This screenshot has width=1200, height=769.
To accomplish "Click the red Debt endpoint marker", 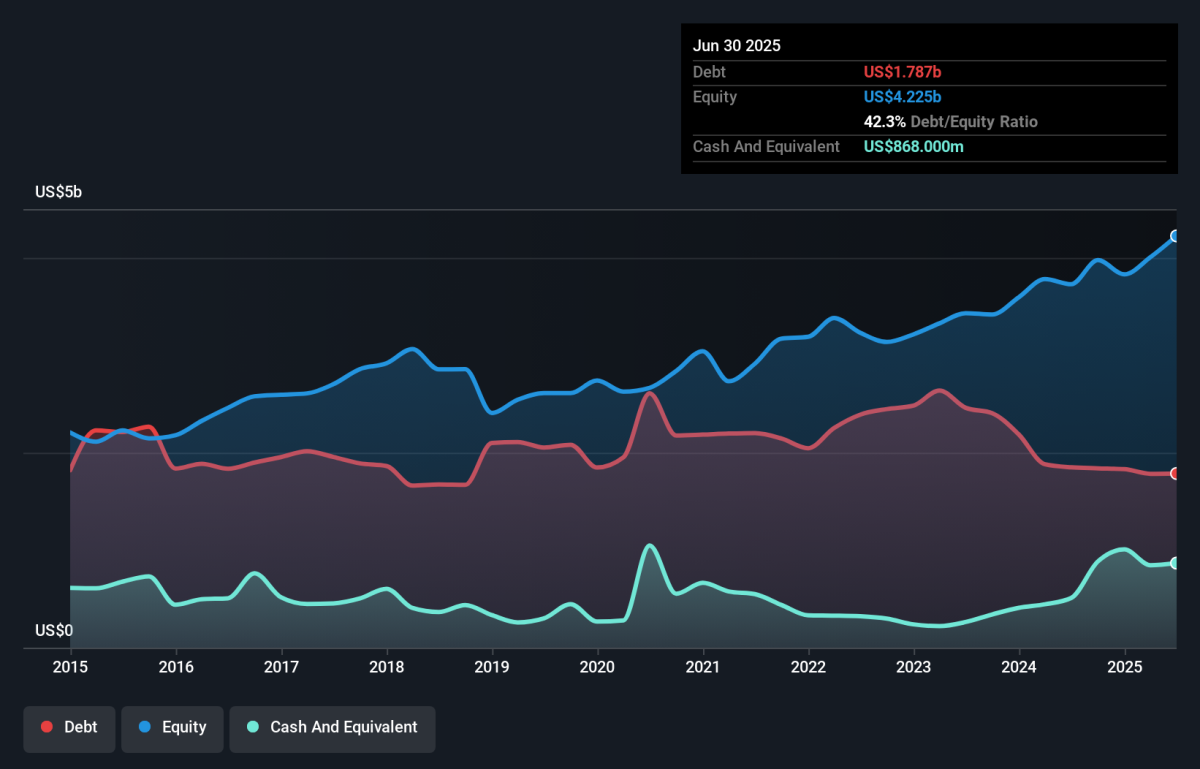I will point(1176,473).
